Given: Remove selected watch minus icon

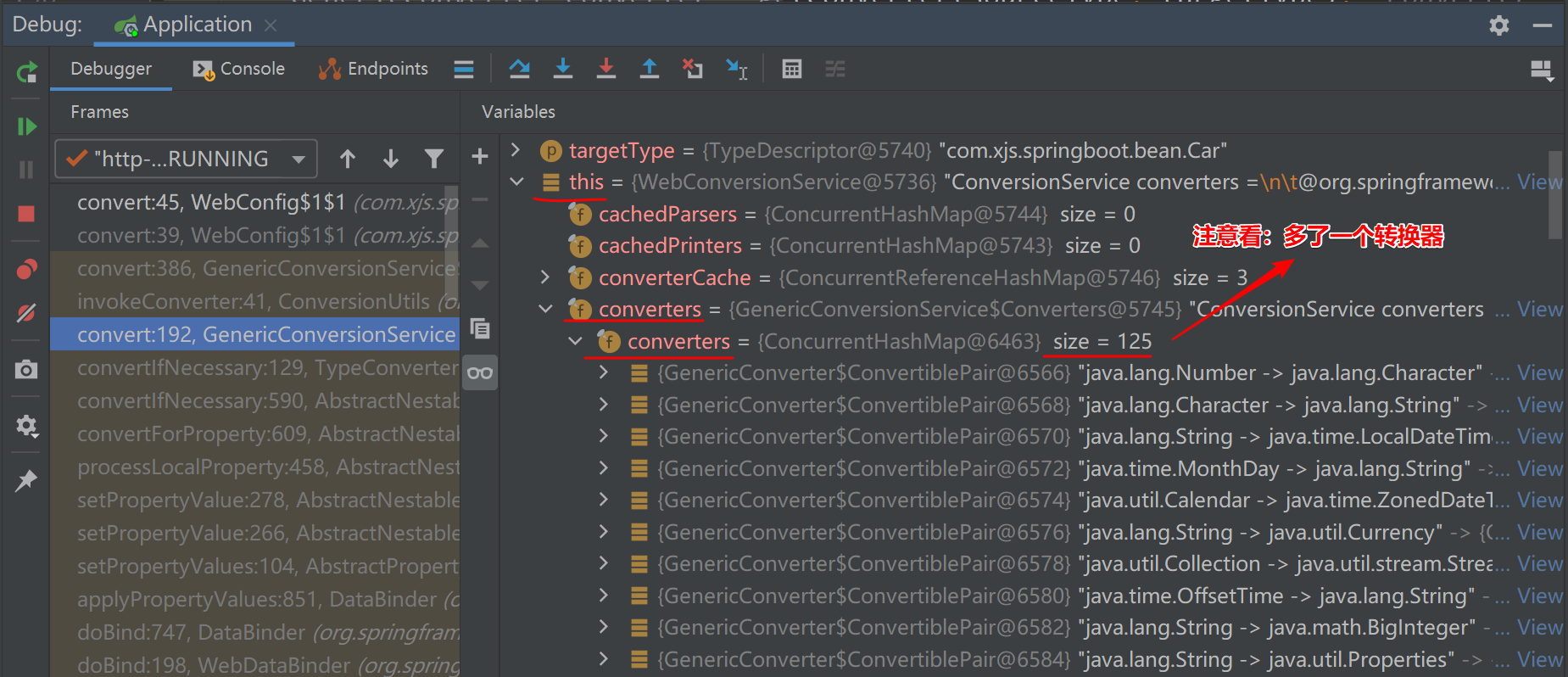Looking at the screenshot, I should pos(480,199).
